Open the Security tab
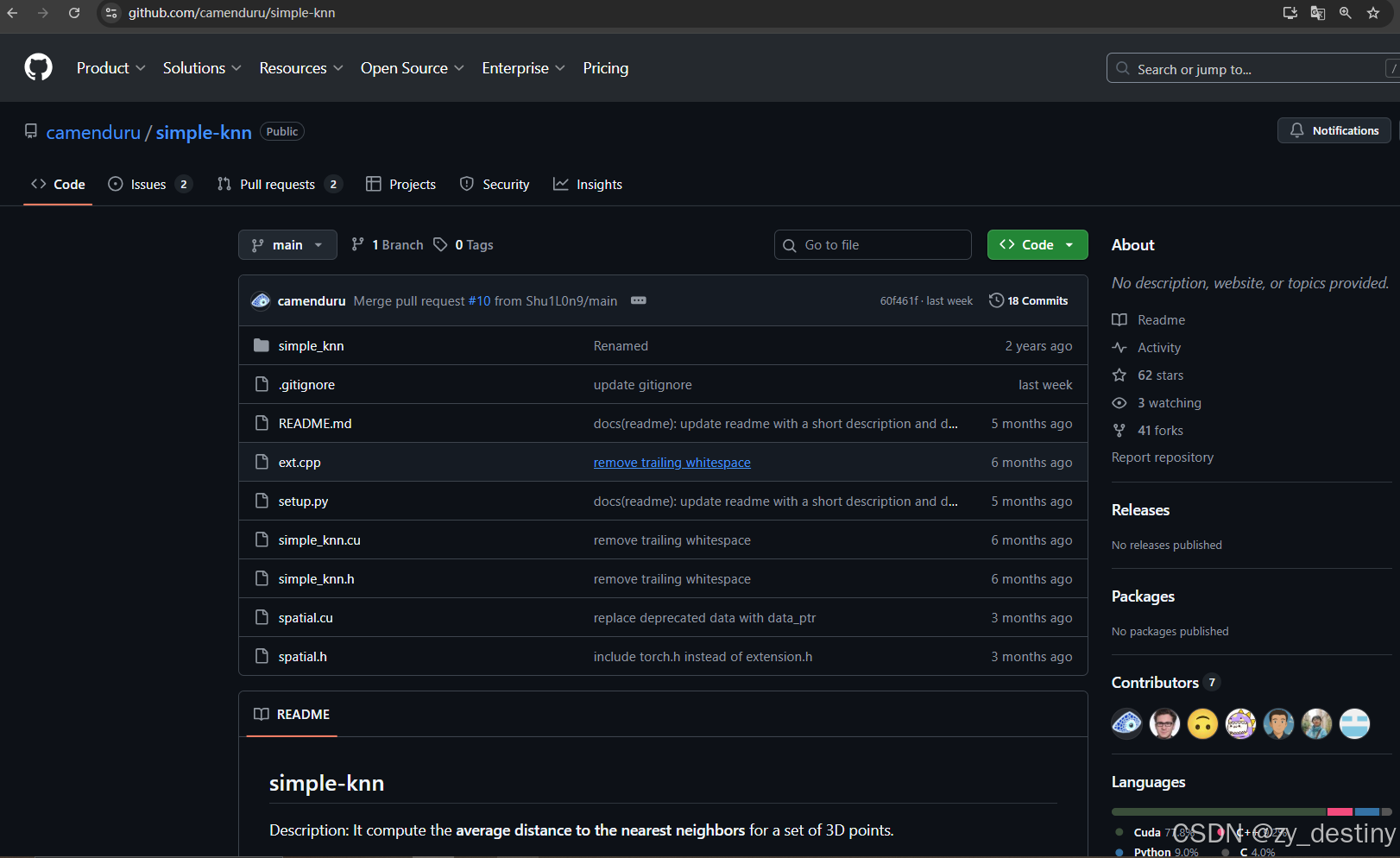Screen dimensions: 1400x858 point(495,184)
